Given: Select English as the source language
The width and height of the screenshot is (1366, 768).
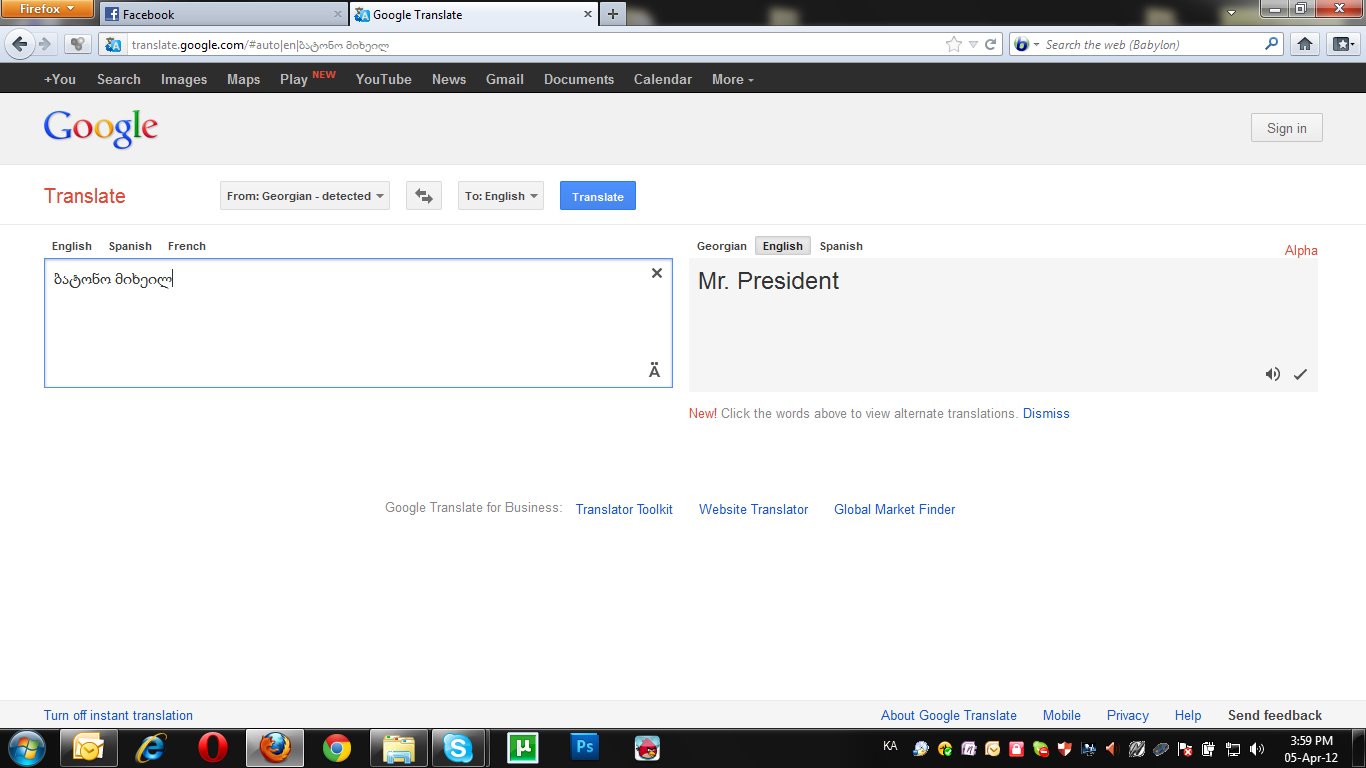Looking at the screenshot, I should point(72,246).
